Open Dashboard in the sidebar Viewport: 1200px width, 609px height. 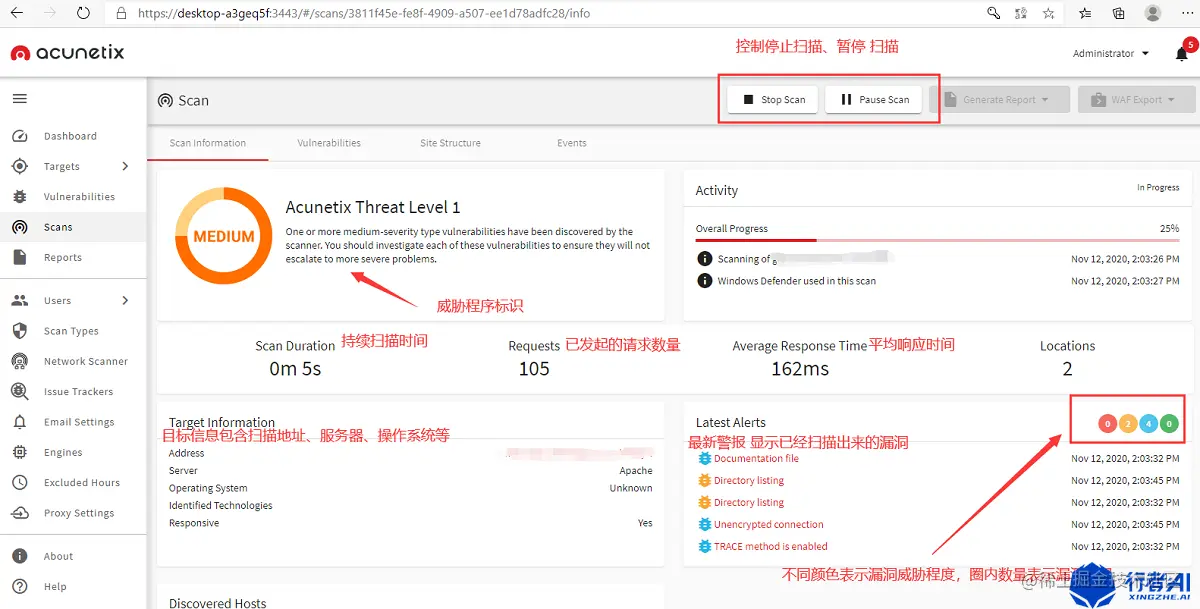pos(70,136)
